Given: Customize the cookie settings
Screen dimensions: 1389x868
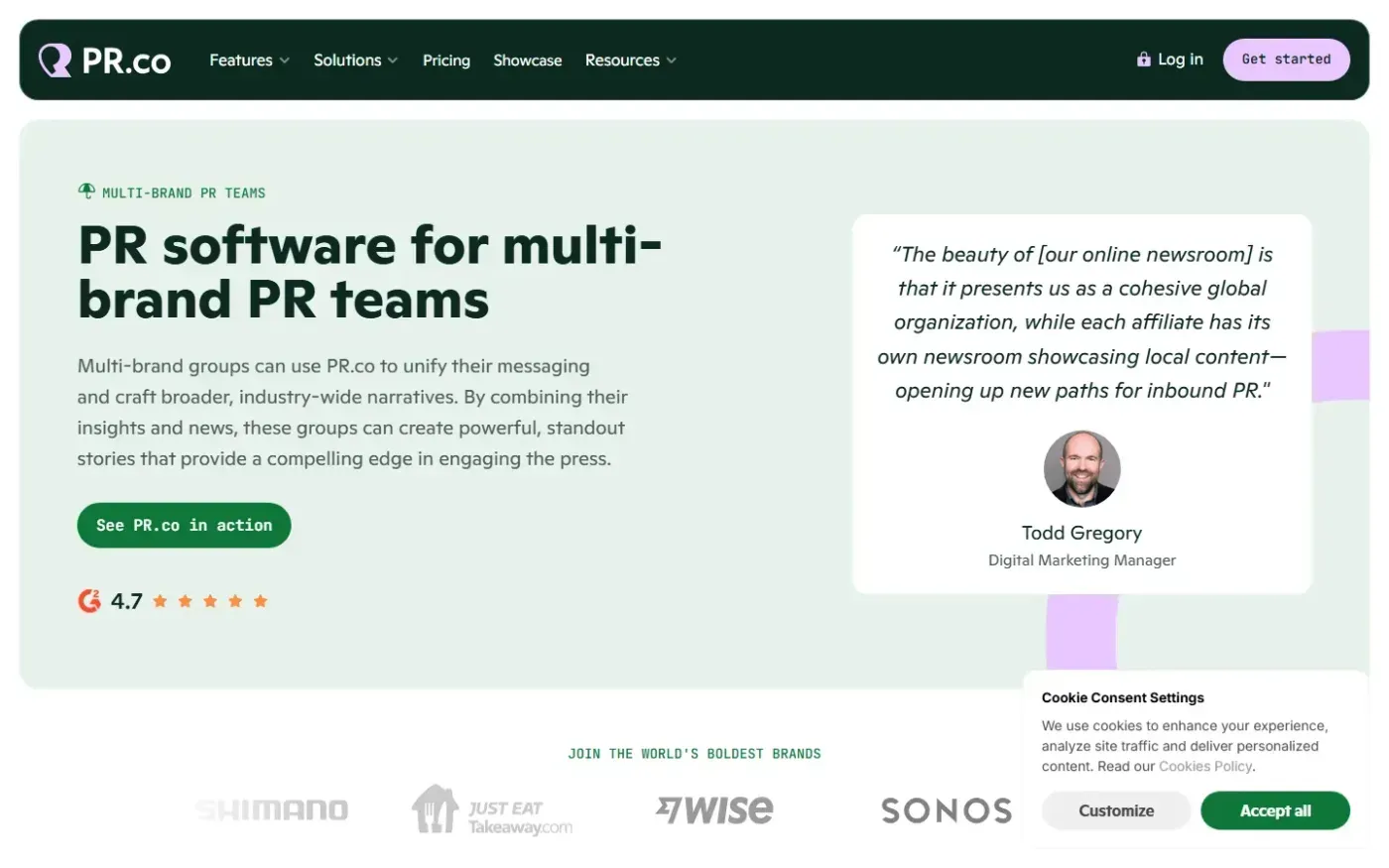Looking at the screenshot, I should click(x=1116, y=810).
